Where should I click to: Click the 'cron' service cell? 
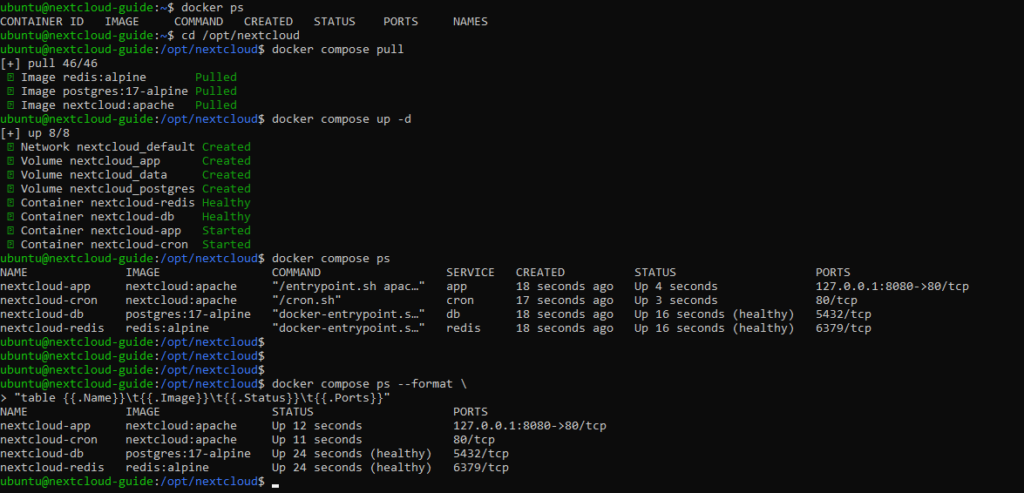[x=460, y=300]
